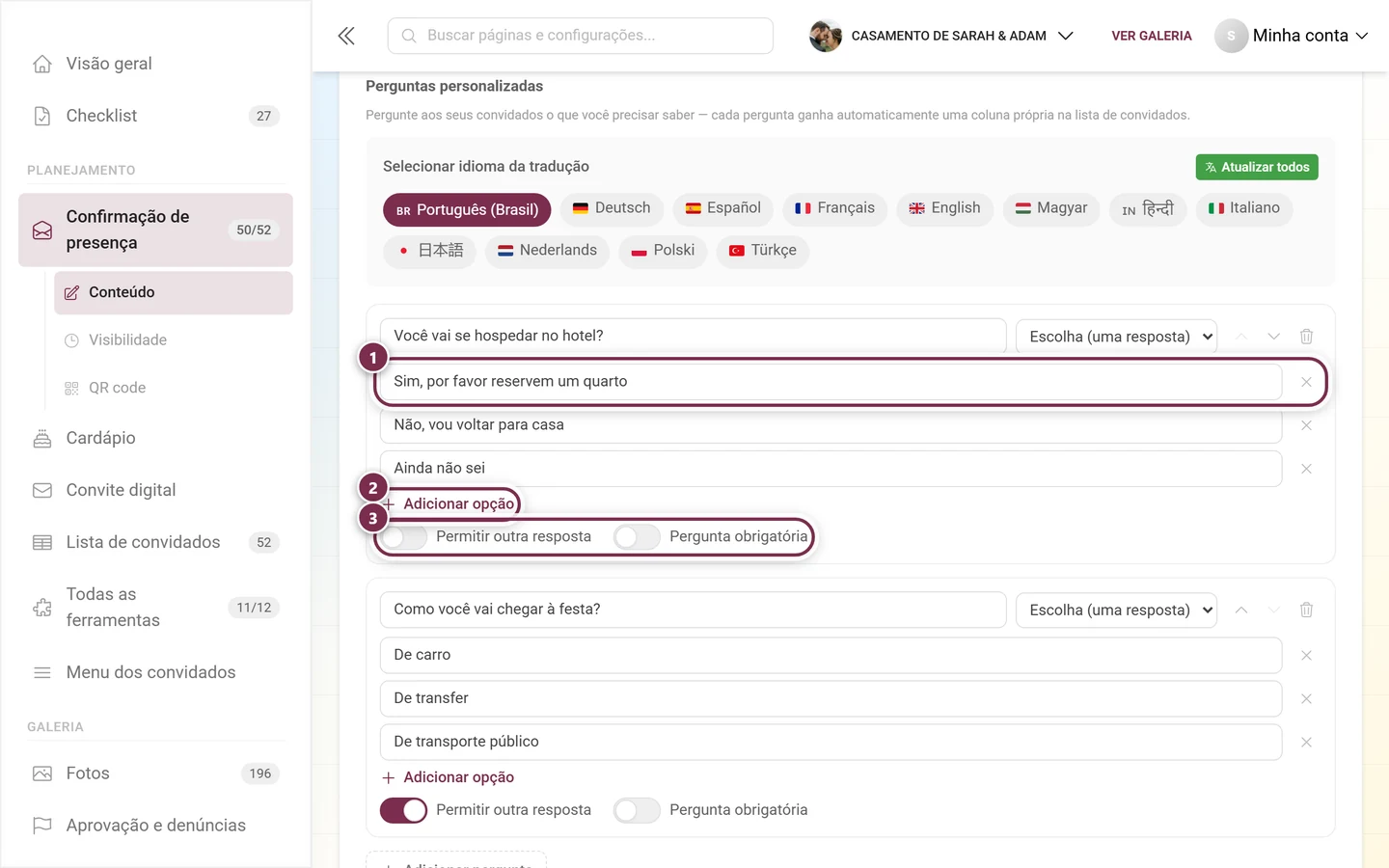Click the Visibilidade clock icon
Screen dimensions: 1389x868
(x=71, y=340)
